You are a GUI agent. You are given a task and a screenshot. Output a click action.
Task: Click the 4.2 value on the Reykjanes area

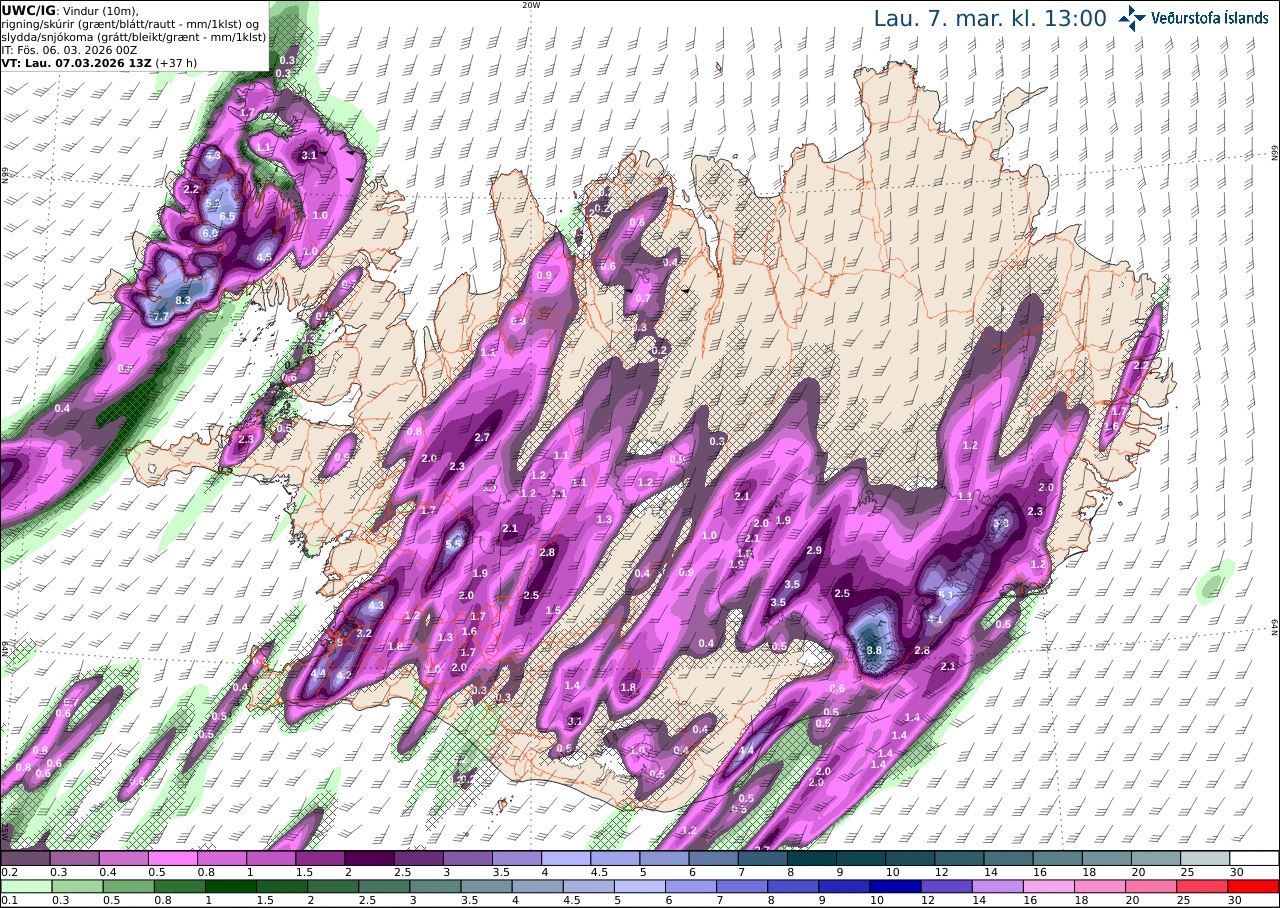343,675
